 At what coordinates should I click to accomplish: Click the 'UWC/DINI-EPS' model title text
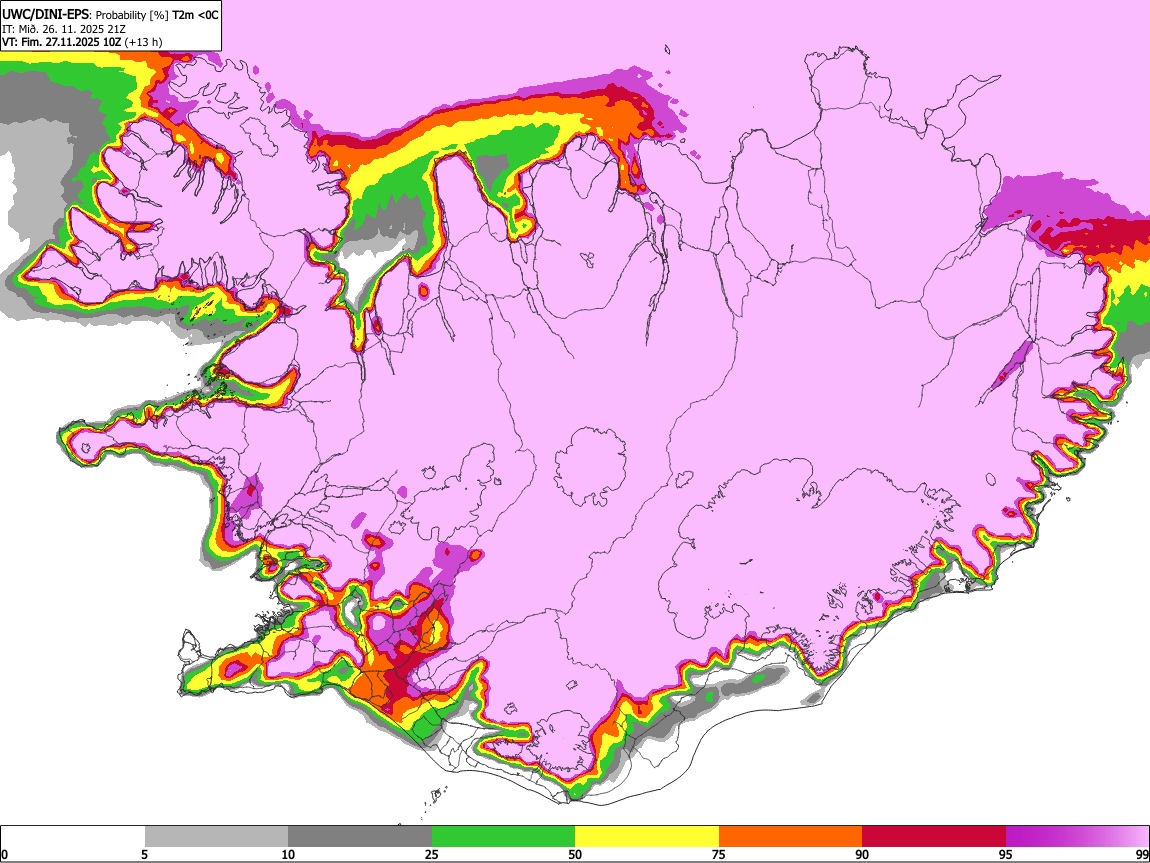click(45, 15)
